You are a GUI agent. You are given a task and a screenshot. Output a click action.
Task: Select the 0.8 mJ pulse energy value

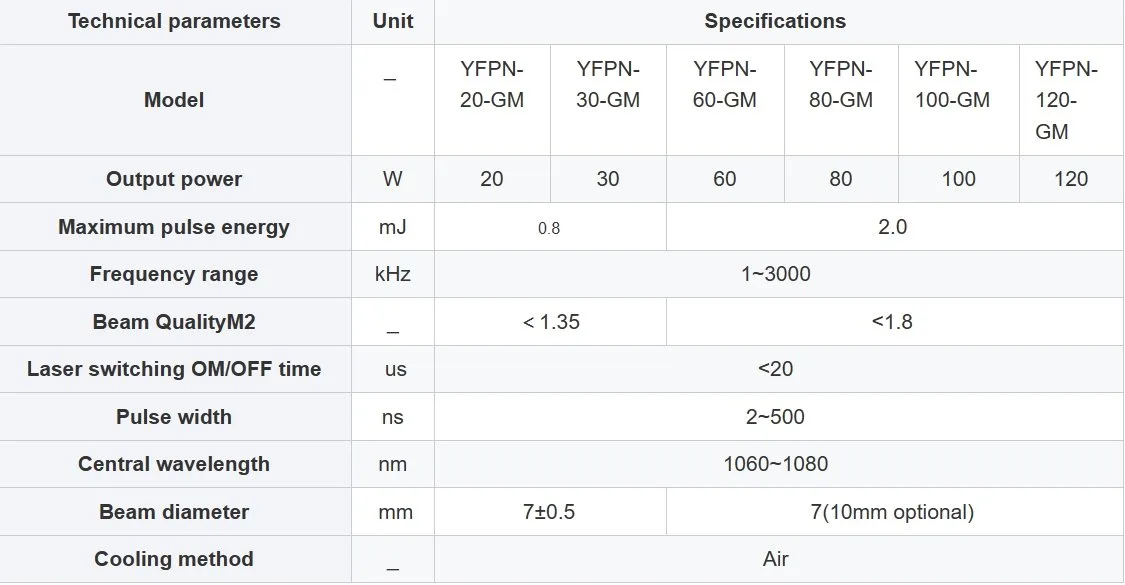(x=550, y=228)
